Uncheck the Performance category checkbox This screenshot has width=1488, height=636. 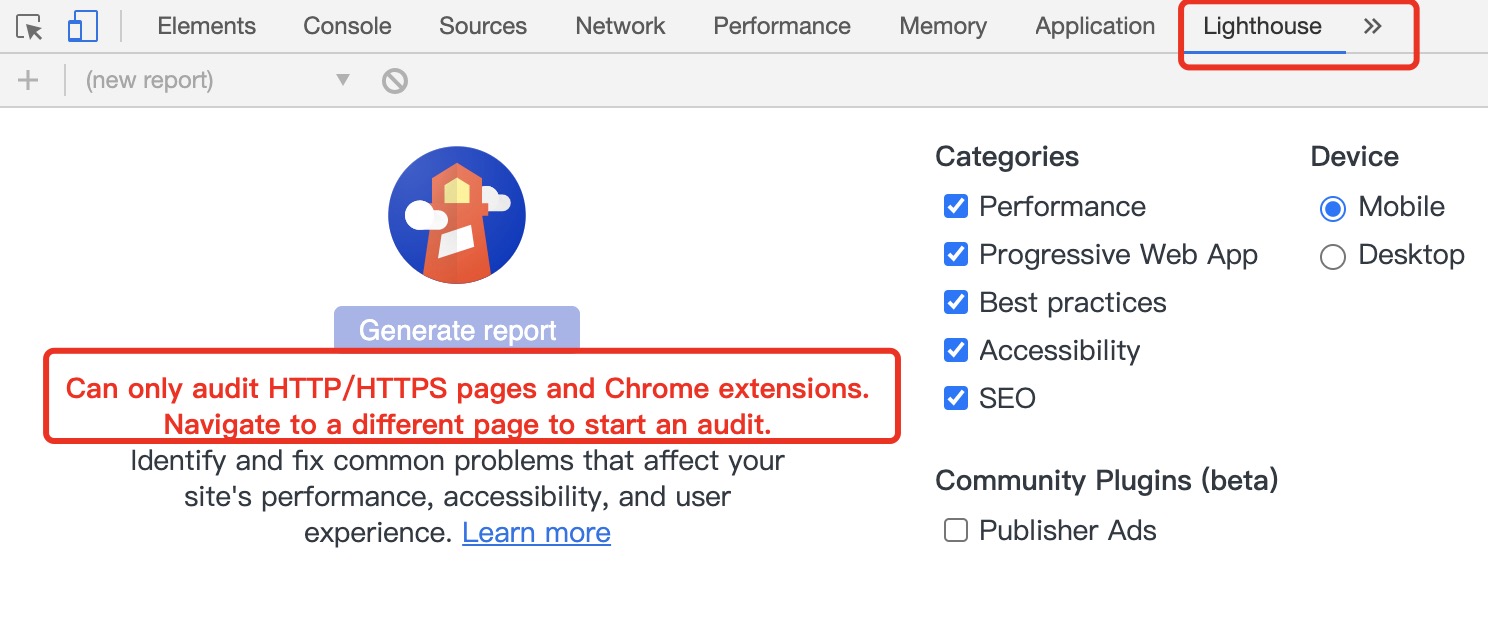click(x=956, y=207)
